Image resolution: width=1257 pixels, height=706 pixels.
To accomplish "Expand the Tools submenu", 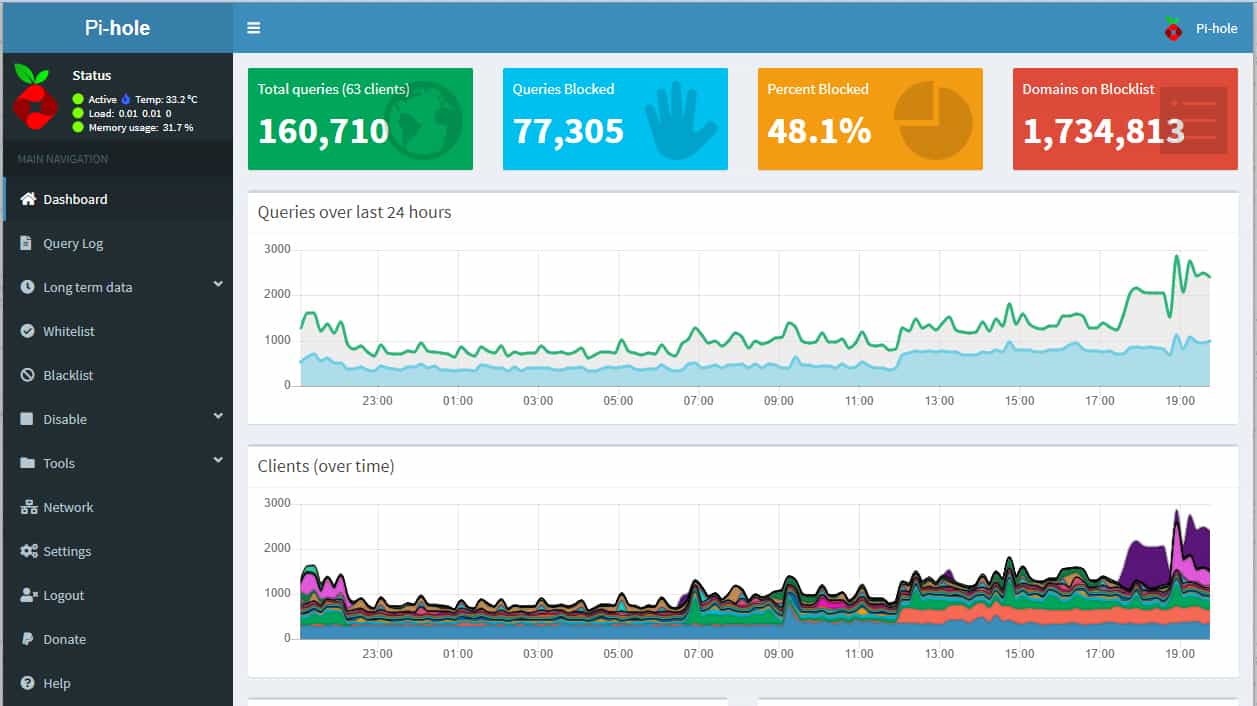I will click(x=218, y=461).
